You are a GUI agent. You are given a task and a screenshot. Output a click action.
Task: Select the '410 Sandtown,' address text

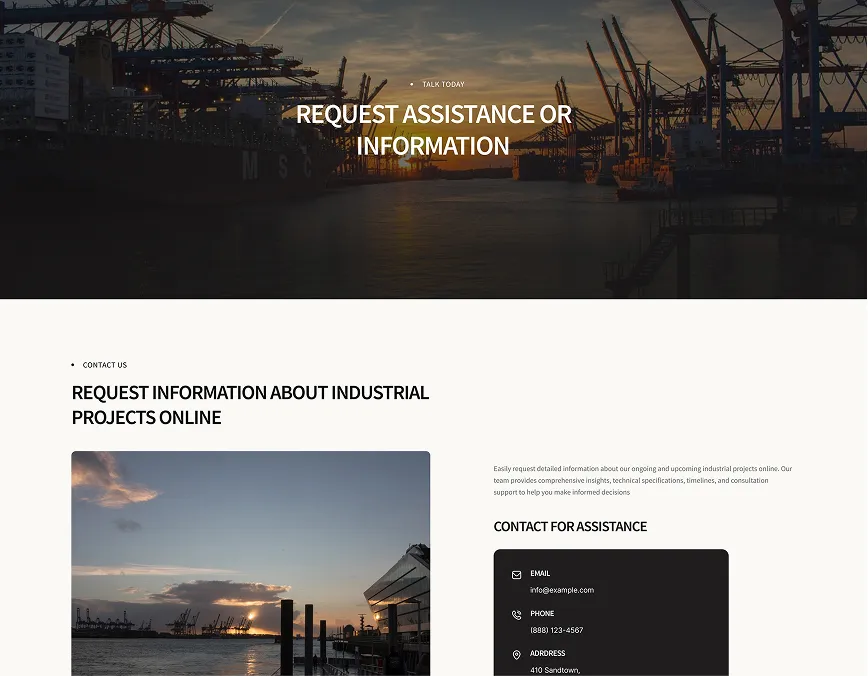pos(555,670)
